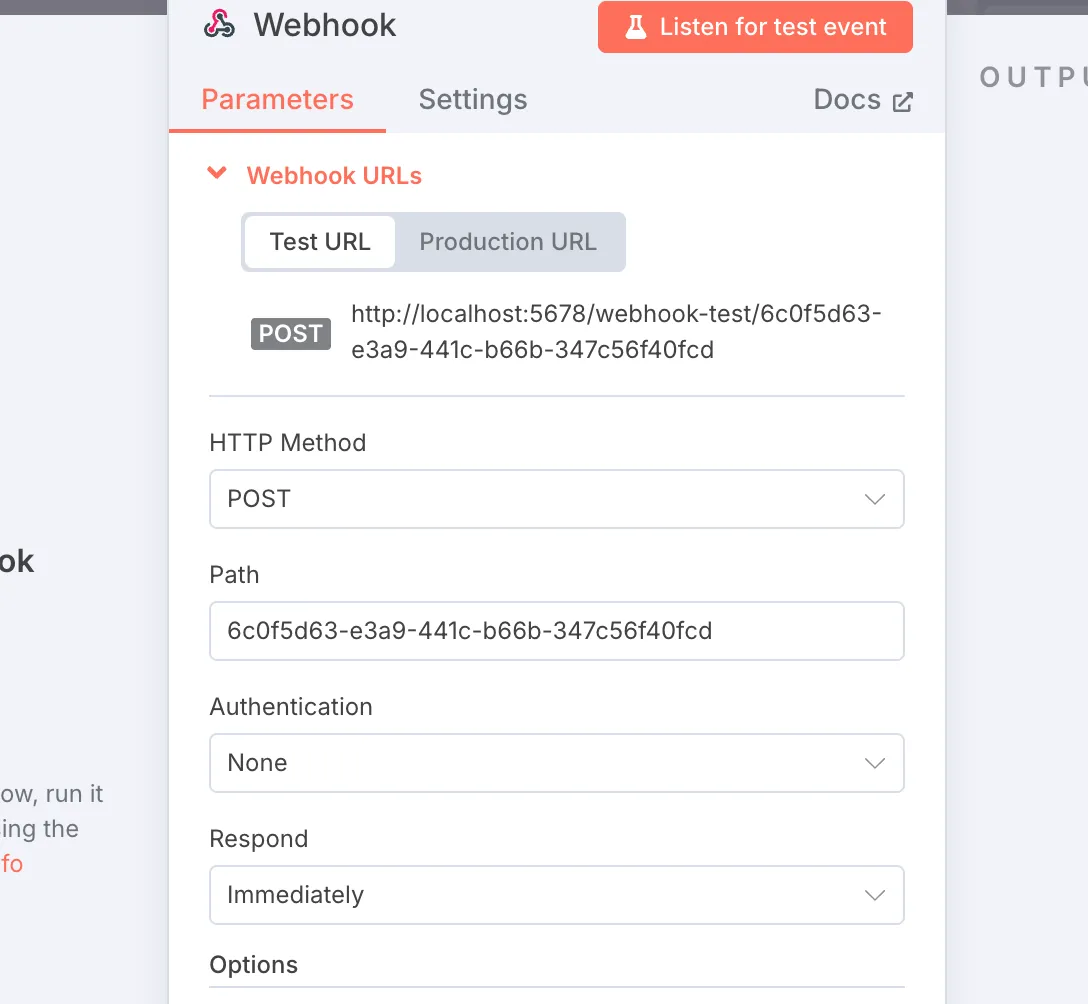Click into the Path input field
The image size is (1088, 1004).
tap(556, 631)
